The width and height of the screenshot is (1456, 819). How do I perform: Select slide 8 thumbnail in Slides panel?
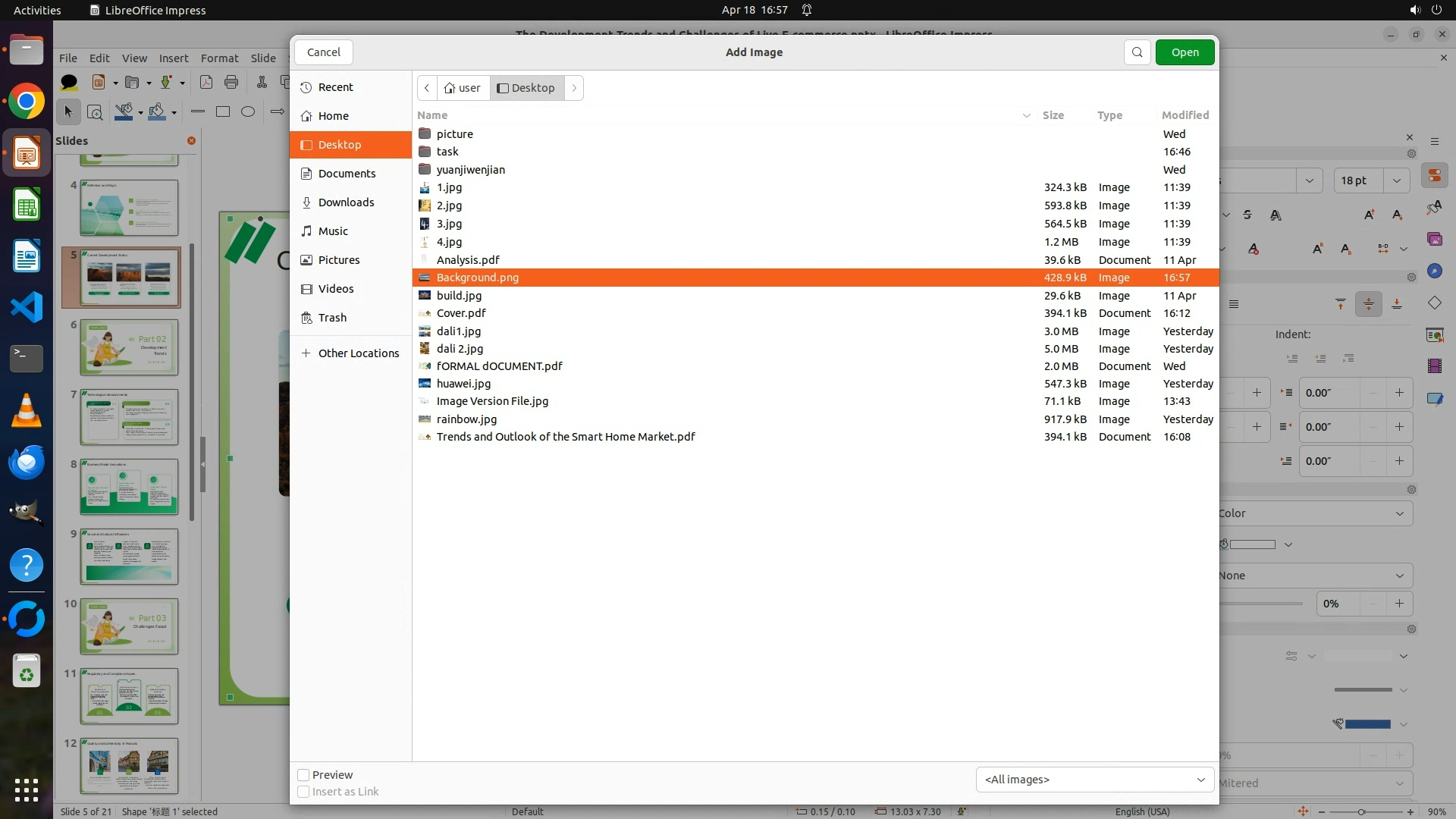pos(129,487)
